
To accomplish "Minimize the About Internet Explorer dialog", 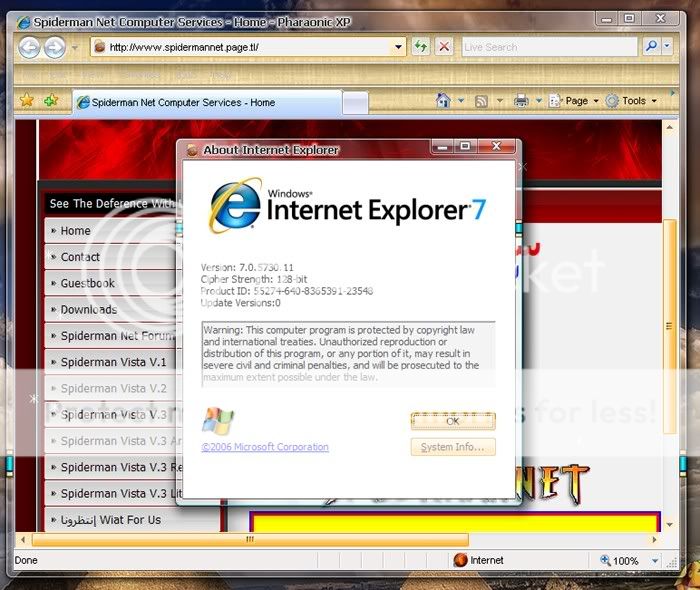I will click(442, 146).
